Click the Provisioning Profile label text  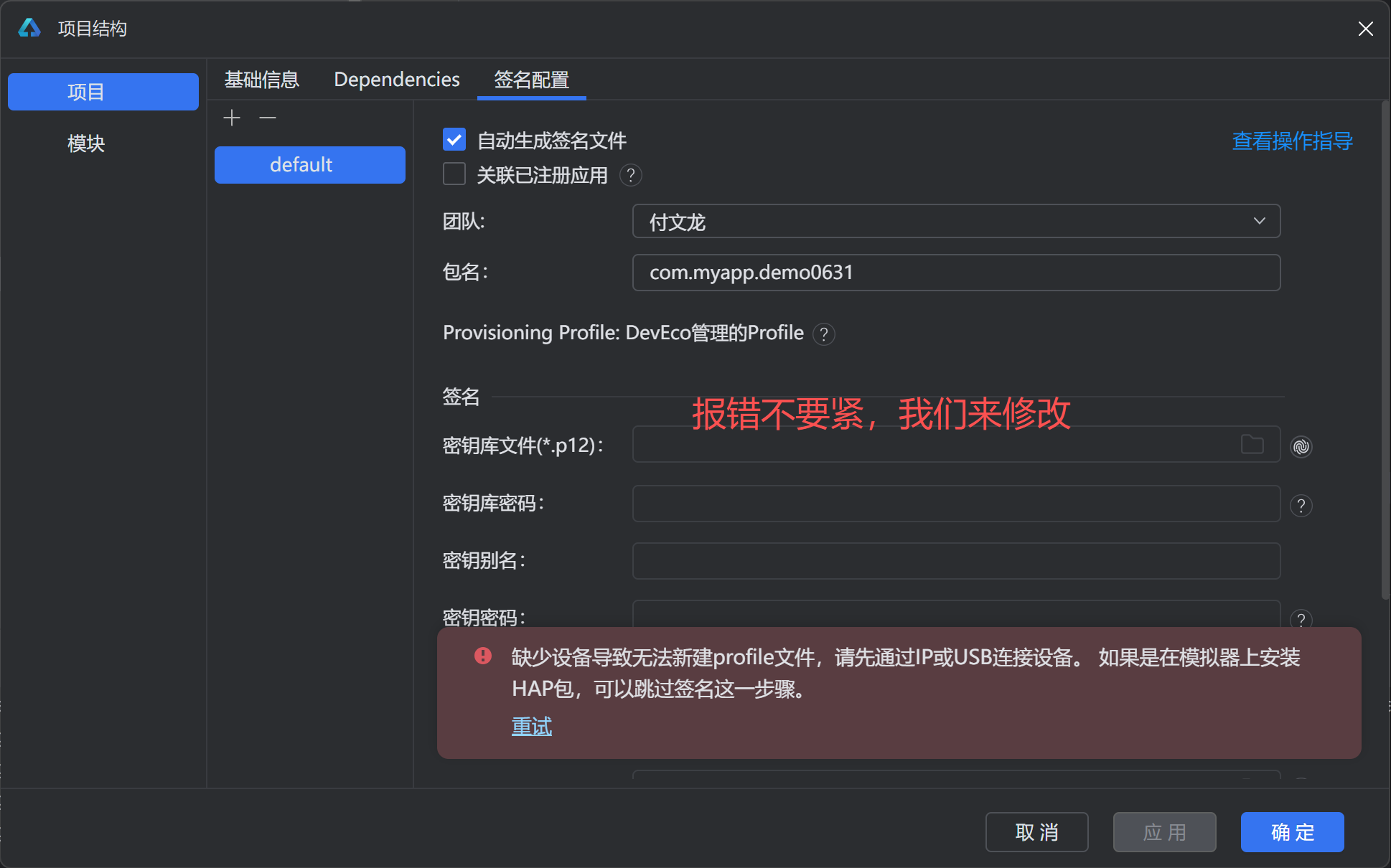(623, 333)
